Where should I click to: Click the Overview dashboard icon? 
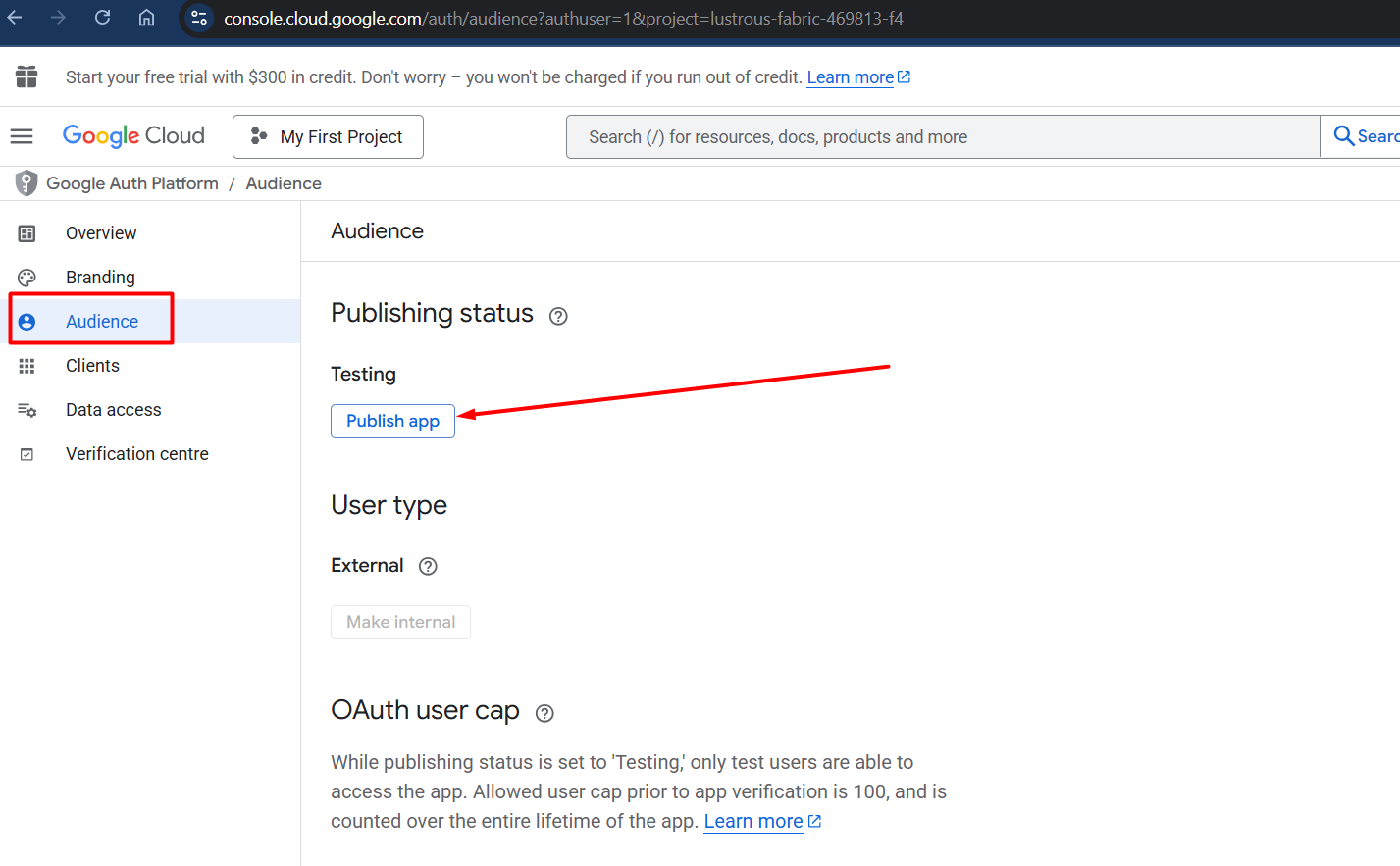point(26,233)
